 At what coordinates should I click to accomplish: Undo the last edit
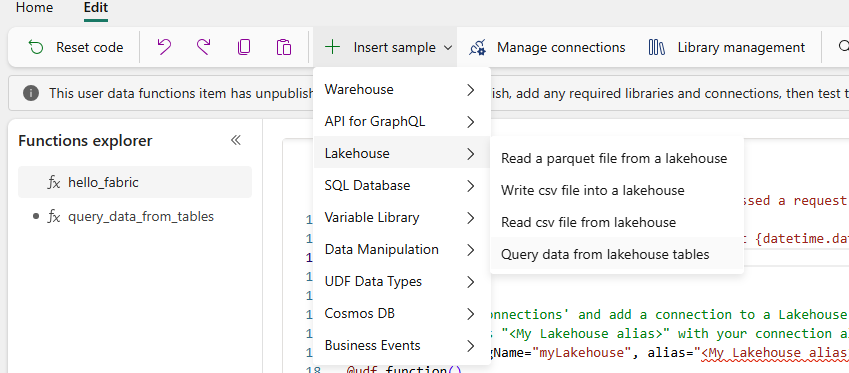tap(164, 47)
